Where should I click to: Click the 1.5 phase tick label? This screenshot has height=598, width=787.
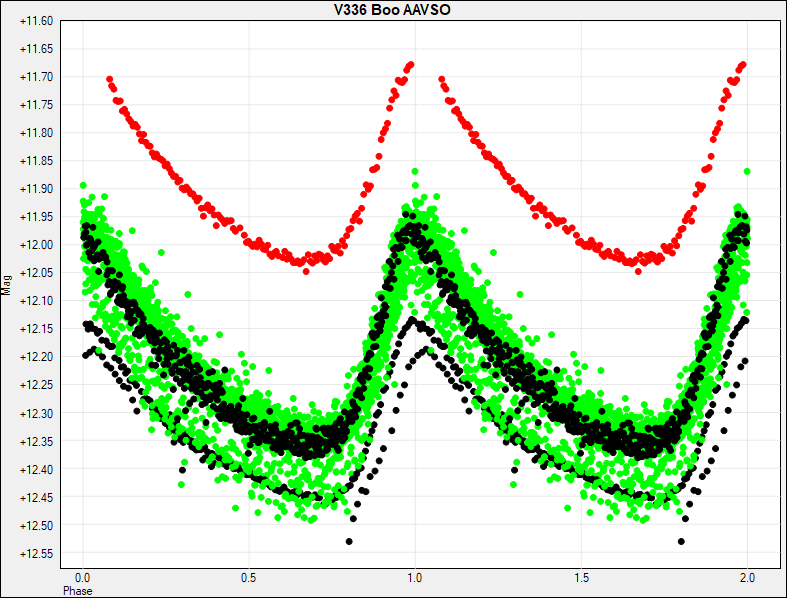click(581, 577)
